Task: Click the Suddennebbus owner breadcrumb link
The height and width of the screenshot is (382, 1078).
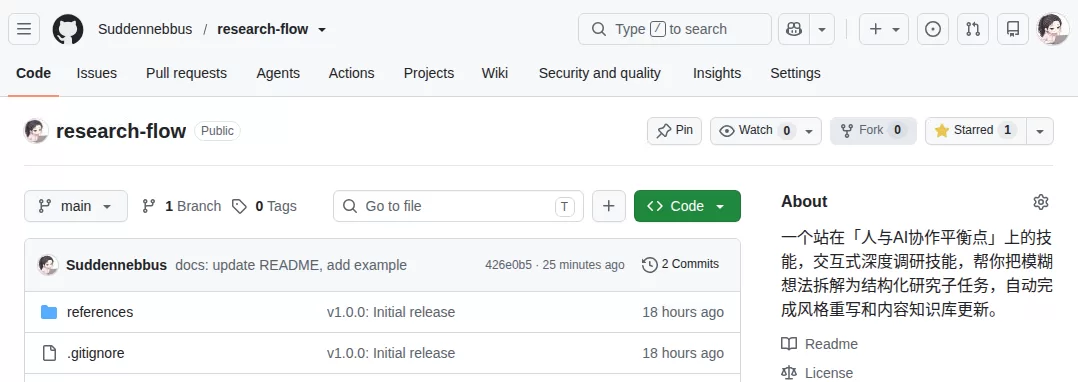Action: click(x=145, y=29)
